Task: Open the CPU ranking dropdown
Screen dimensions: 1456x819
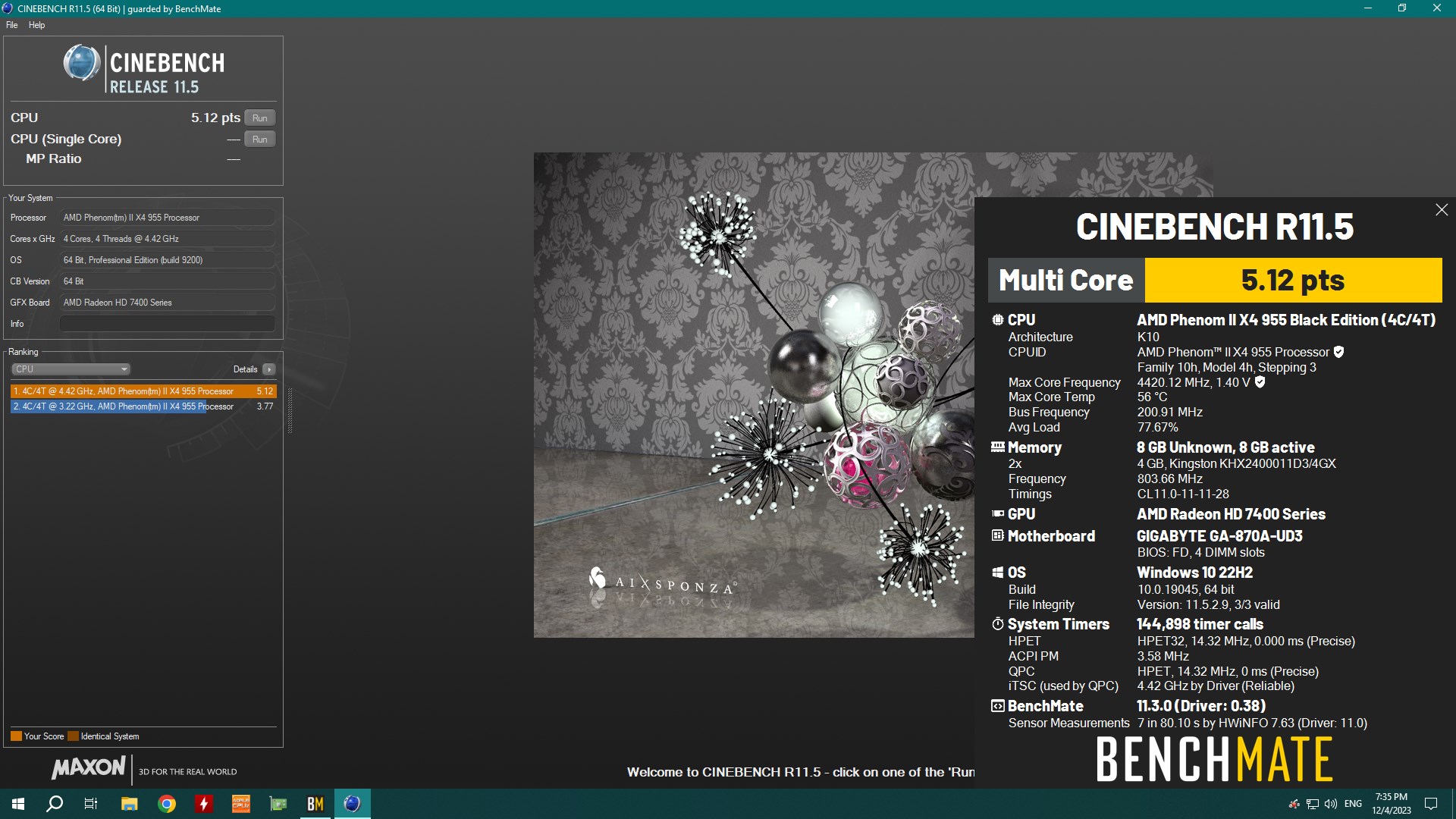Action: (71, 369)
